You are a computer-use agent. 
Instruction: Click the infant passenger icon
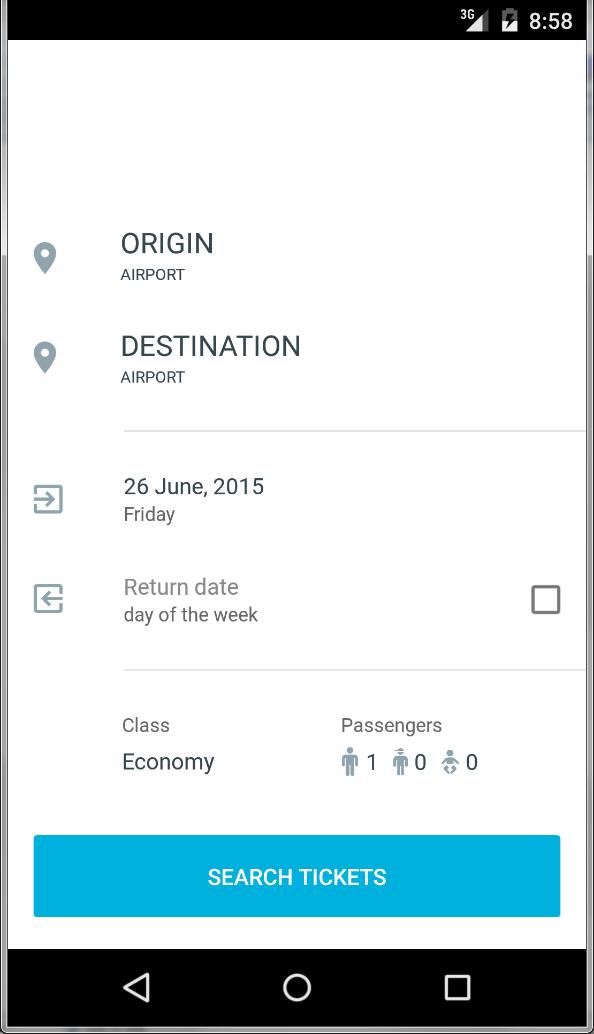(450, 762)
